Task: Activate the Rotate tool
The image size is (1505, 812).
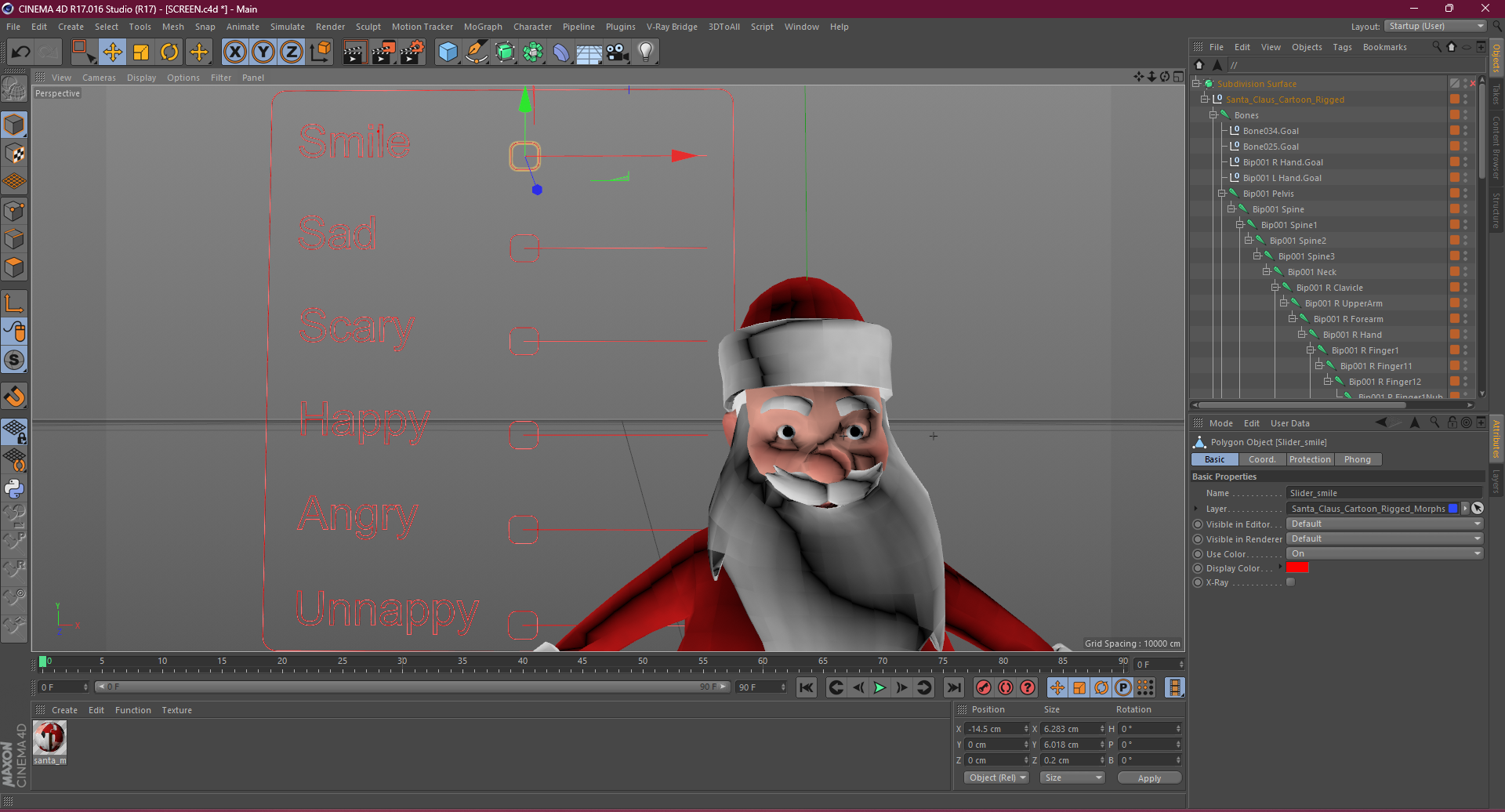Action: tap(169, 53)
